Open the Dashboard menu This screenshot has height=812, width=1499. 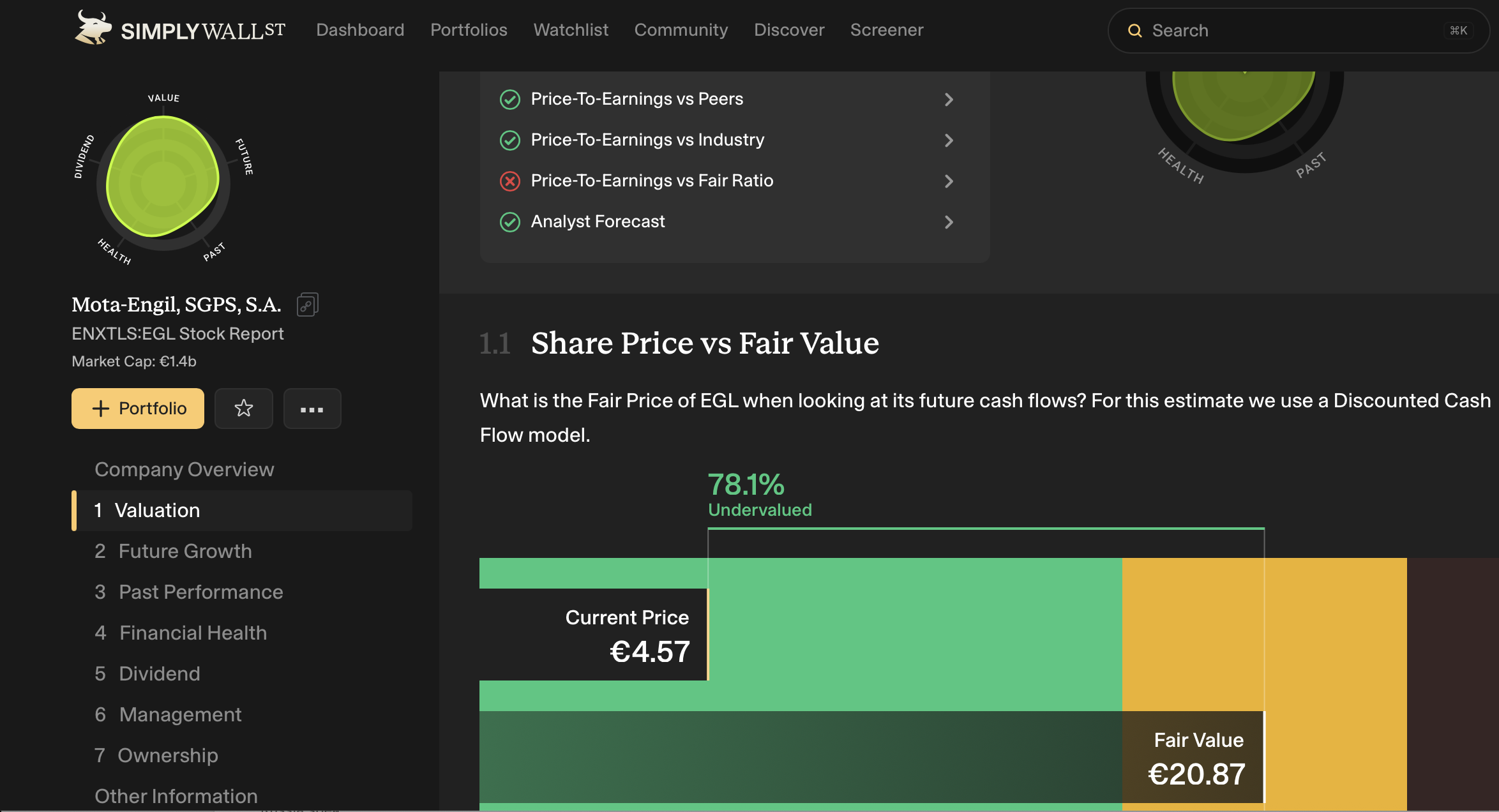click(360, 30)
